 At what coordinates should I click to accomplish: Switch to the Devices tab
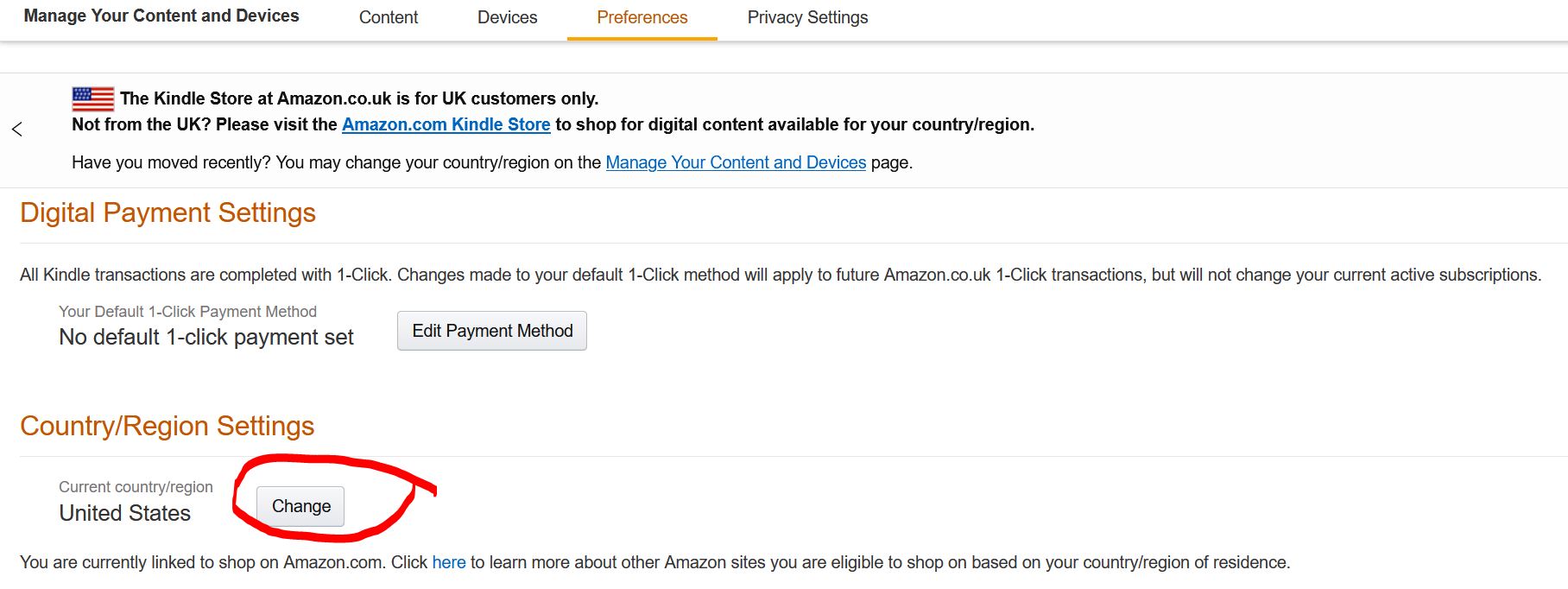[x=507, y=17]
